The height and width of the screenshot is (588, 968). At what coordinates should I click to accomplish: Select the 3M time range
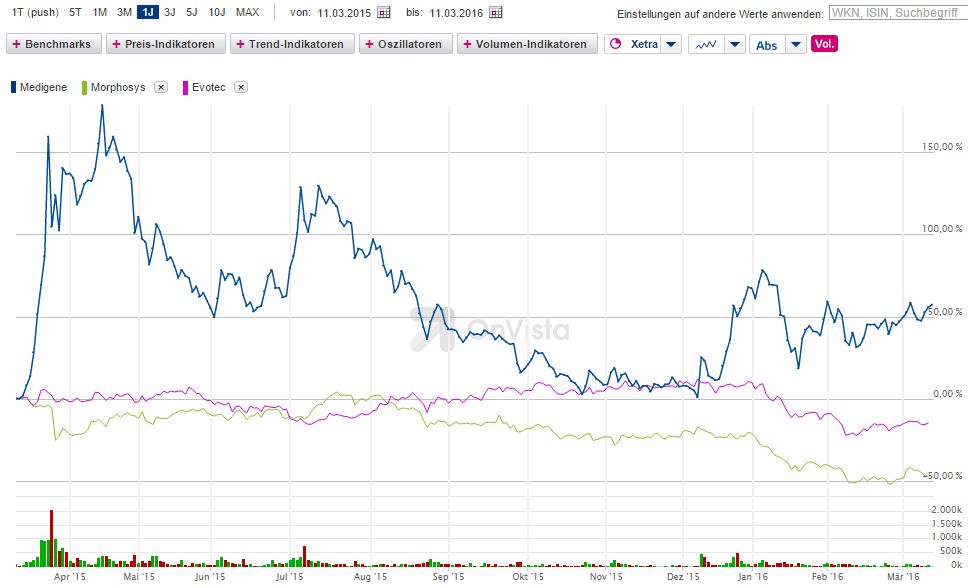coord(124,12)
